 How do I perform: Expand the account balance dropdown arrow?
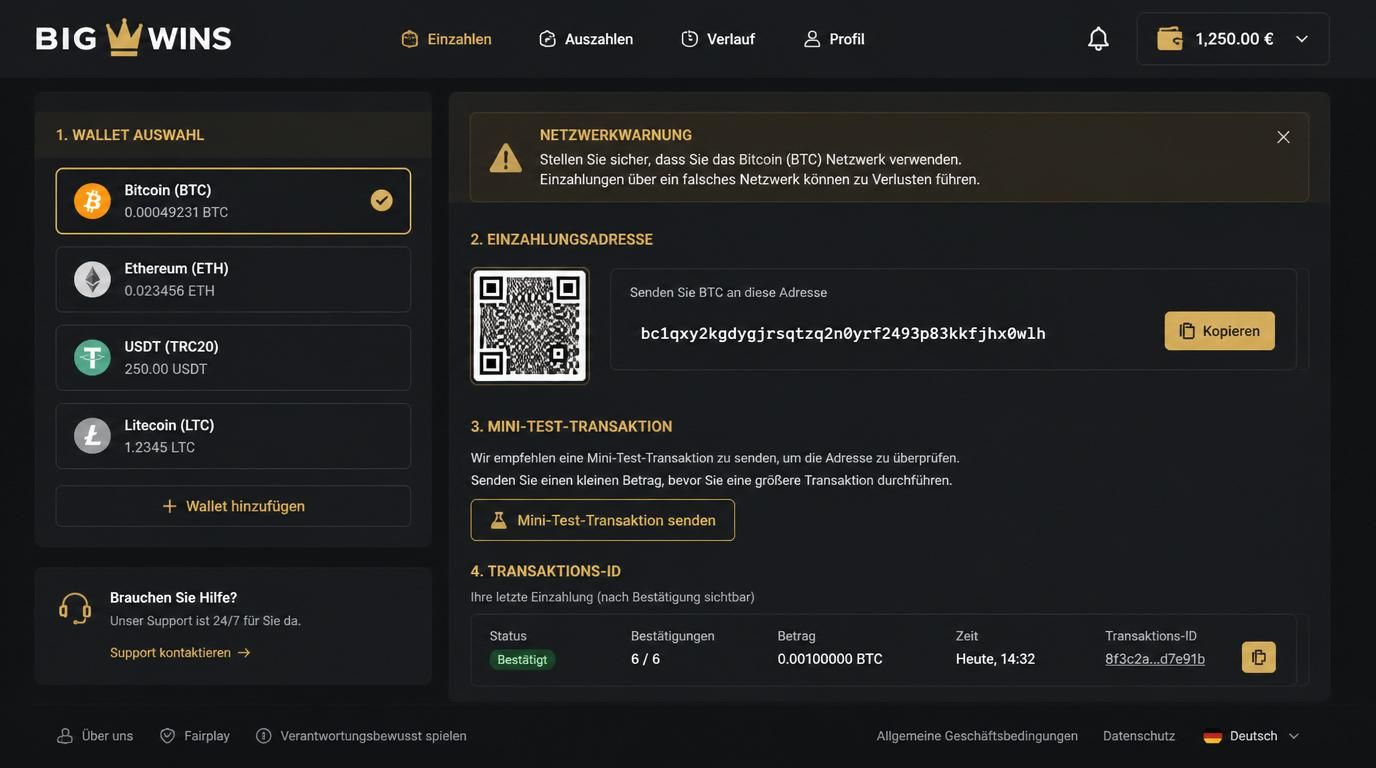click(1302, 39)
